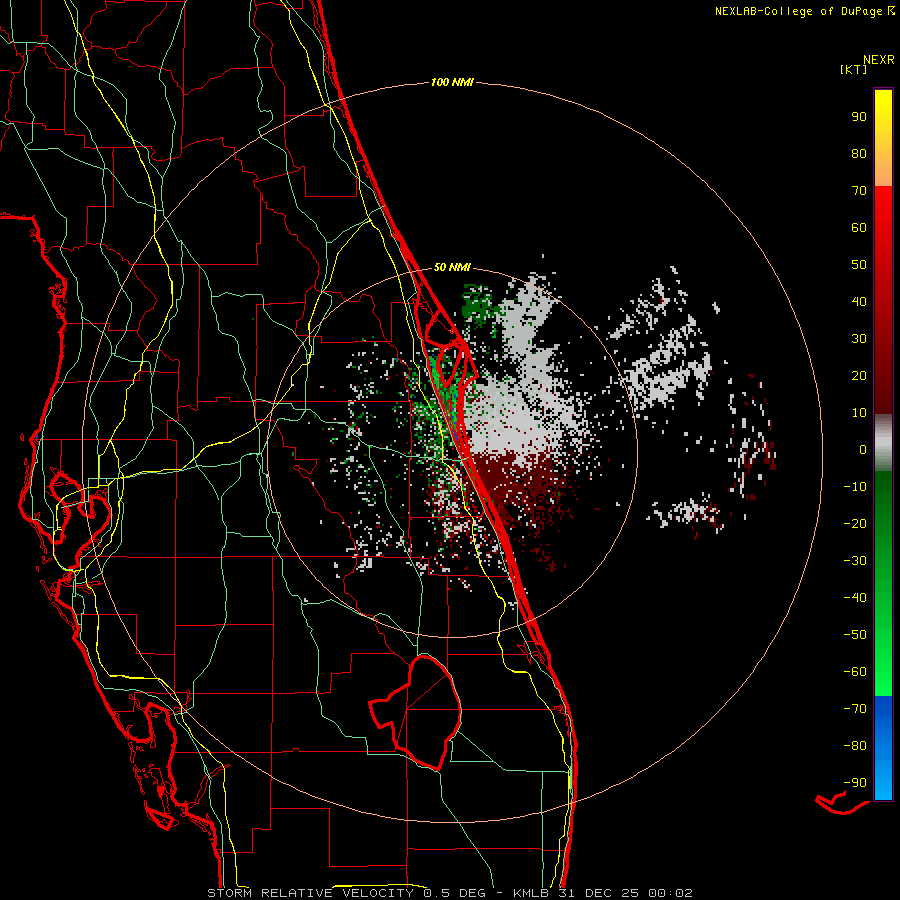The width and height of the screenshot is (900, 900).
Task: Click the 0 value on velocity scale
Action: (x=863, y=449)
